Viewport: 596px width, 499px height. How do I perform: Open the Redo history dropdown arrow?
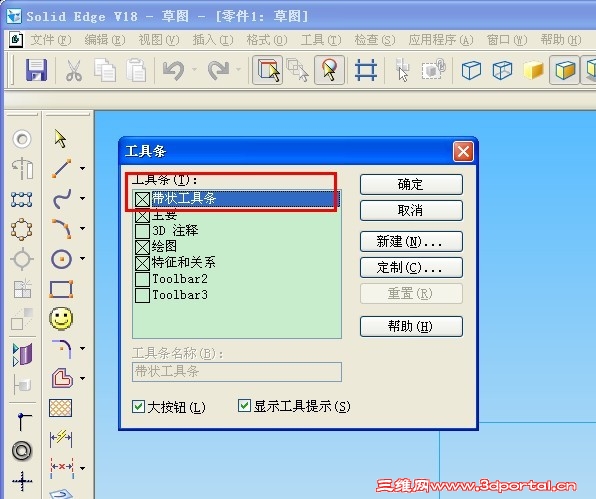[239, 70]
